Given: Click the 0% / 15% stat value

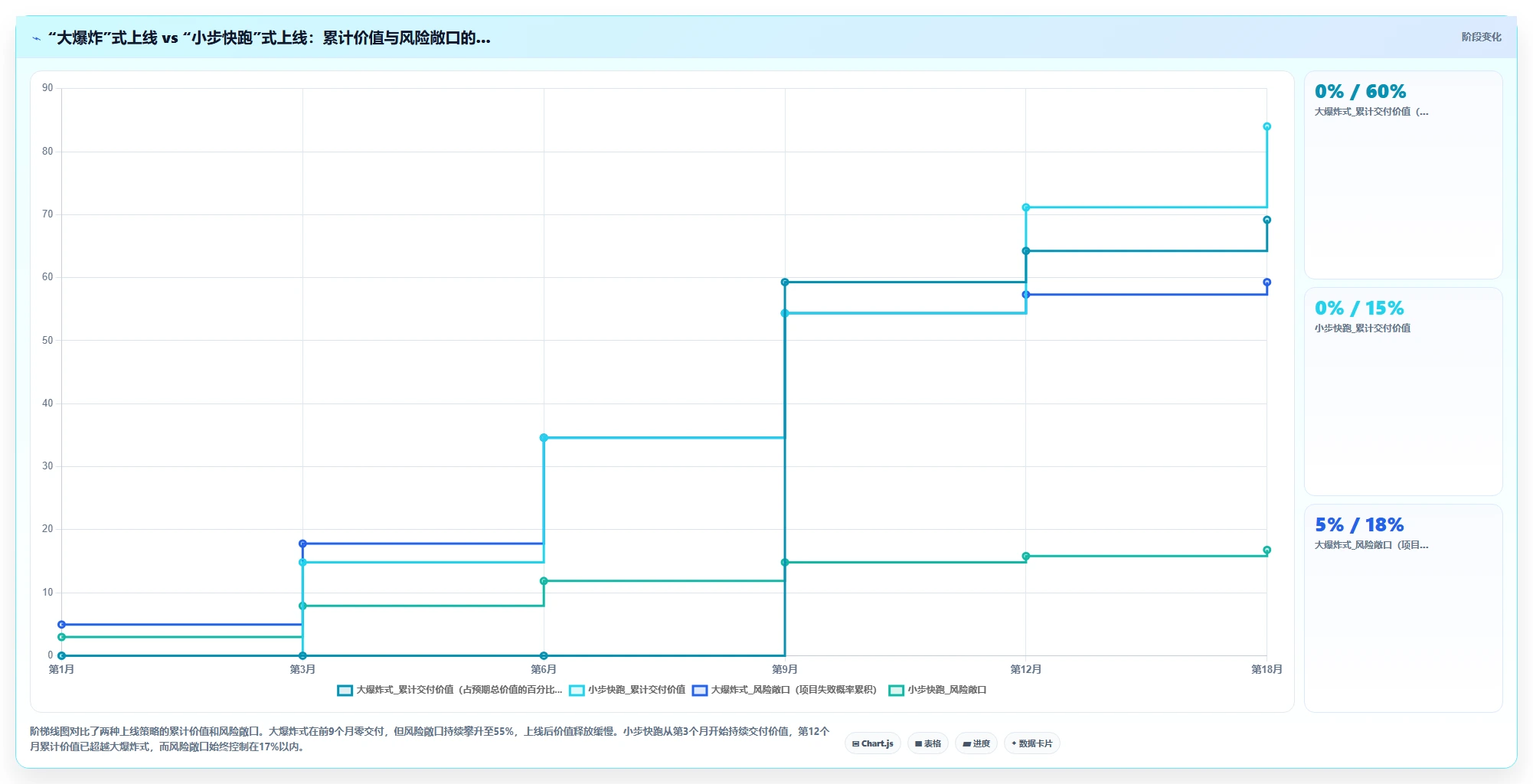Looking at the screenshot, I should [x=1359, y=309].
